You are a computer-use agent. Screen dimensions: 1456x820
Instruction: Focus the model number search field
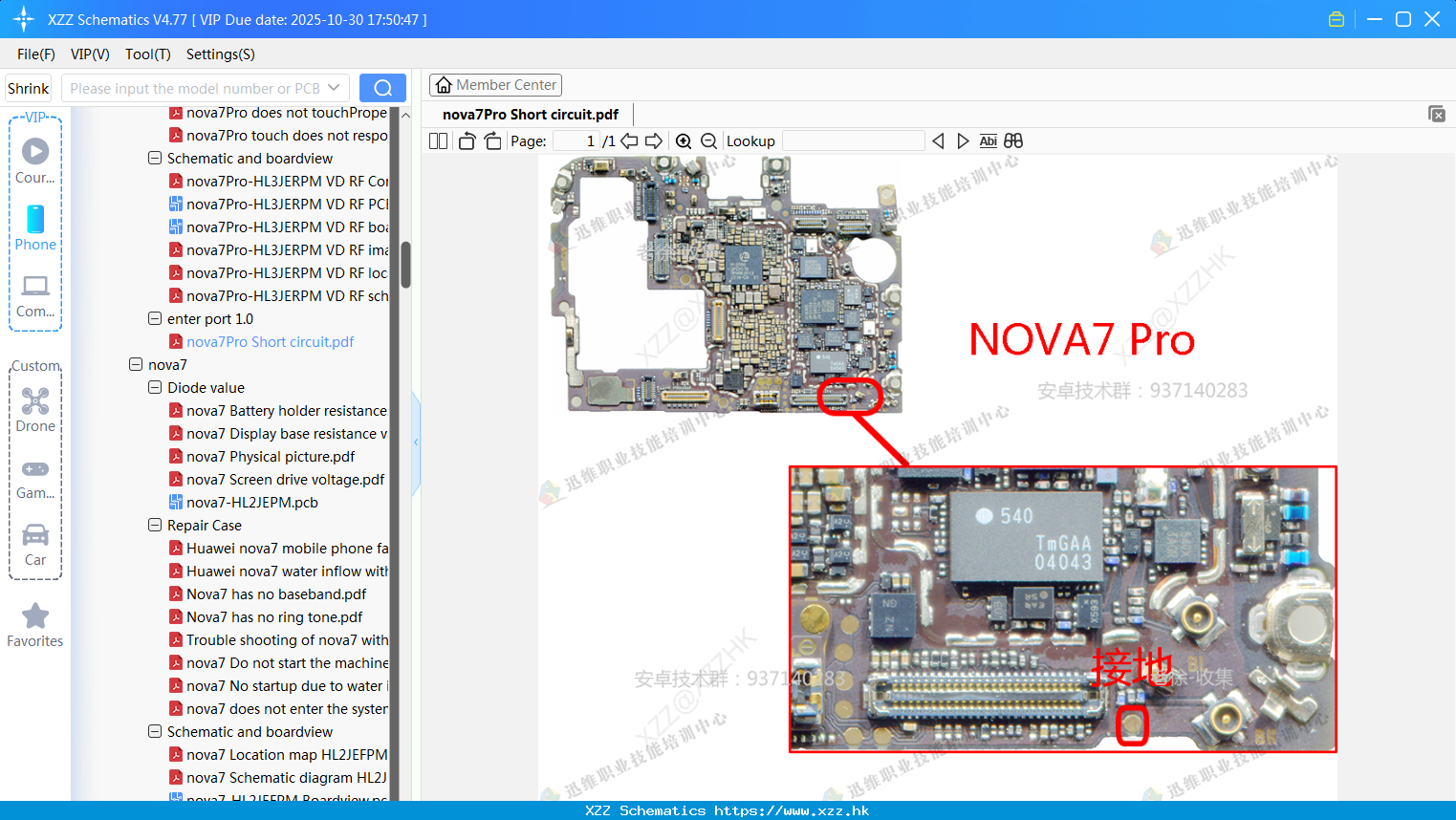[x=196, y=88]
